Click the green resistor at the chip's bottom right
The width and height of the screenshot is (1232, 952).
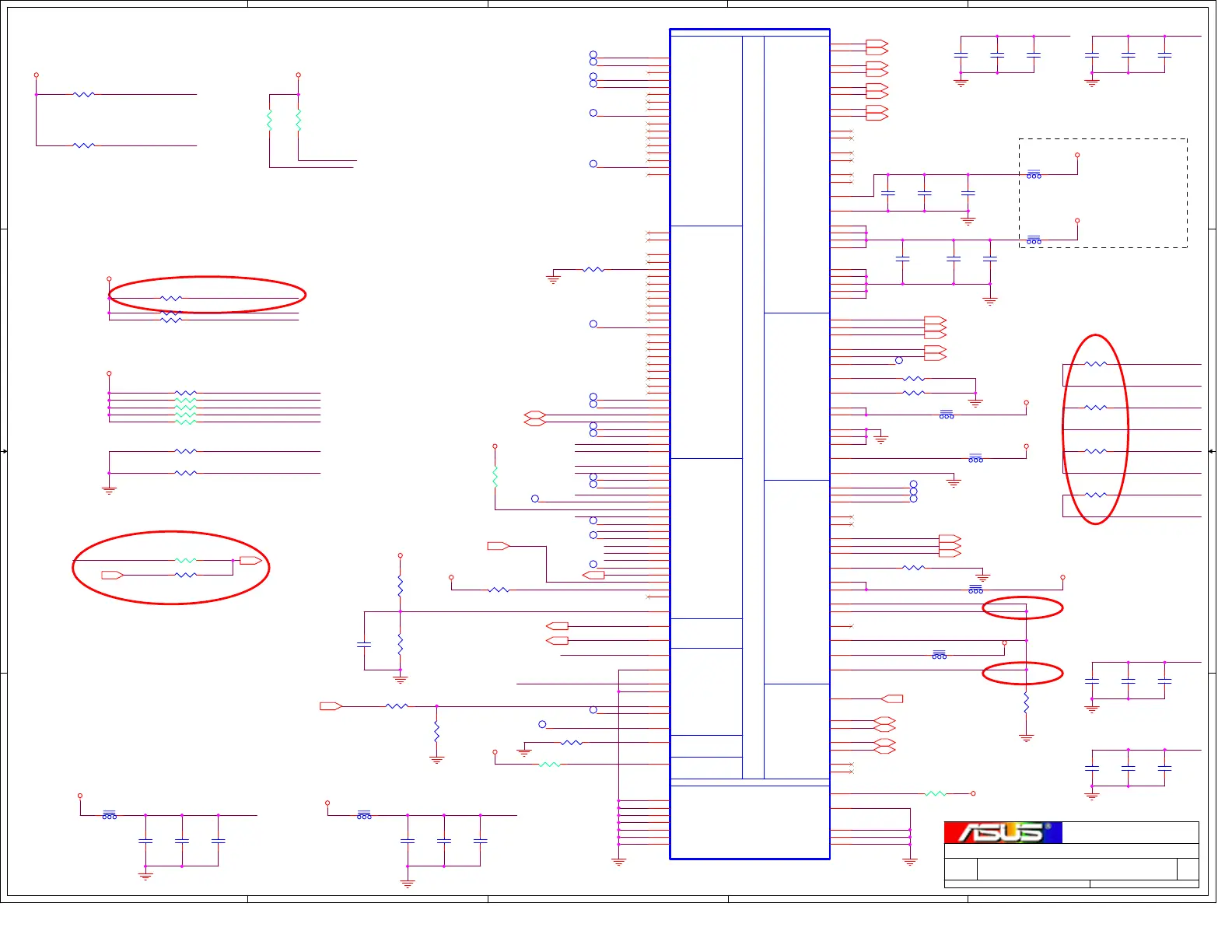click(x=936, y=793)
